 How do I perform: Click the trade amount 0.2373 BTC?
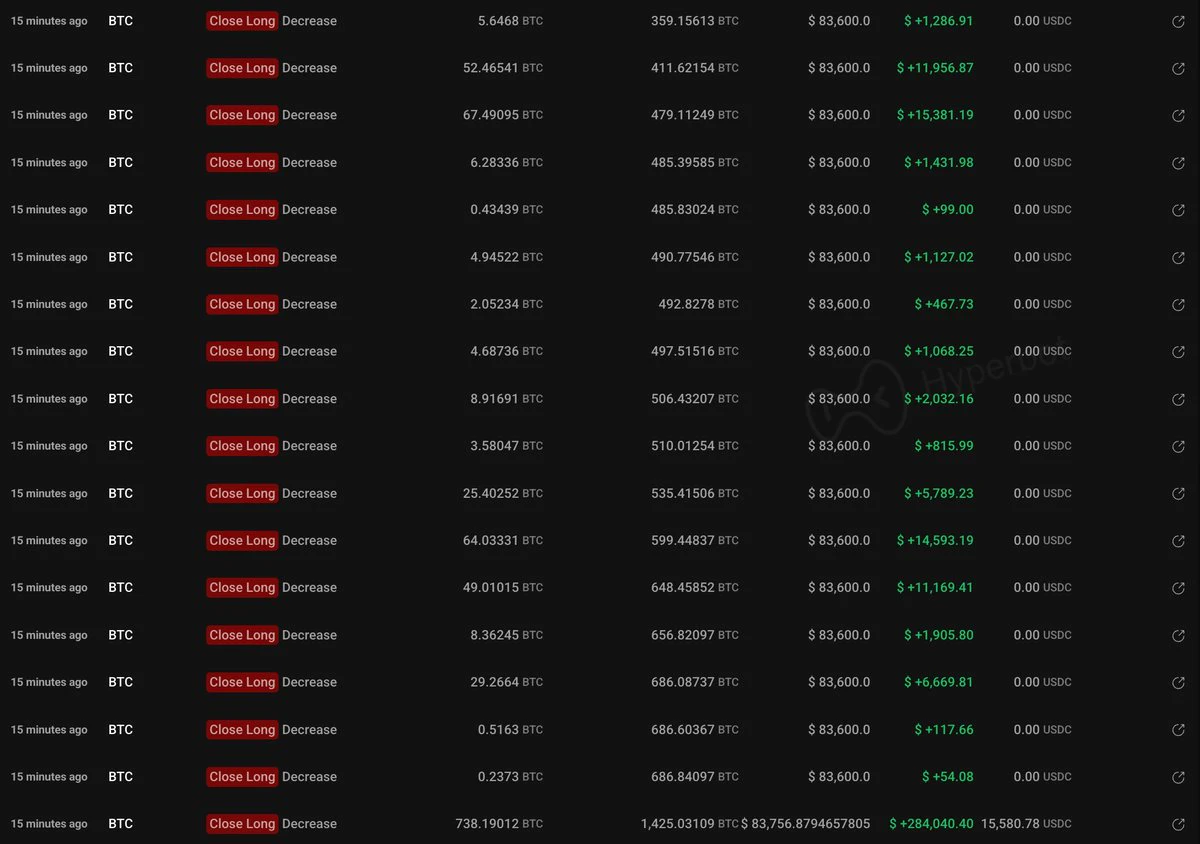511,777
